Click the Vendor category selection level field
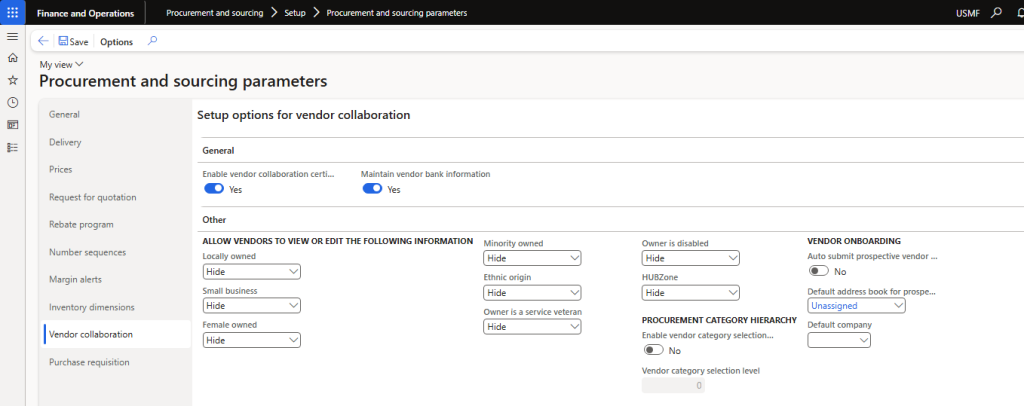Viewport: 1024px width, 406px height. click(x=673, y=385)
